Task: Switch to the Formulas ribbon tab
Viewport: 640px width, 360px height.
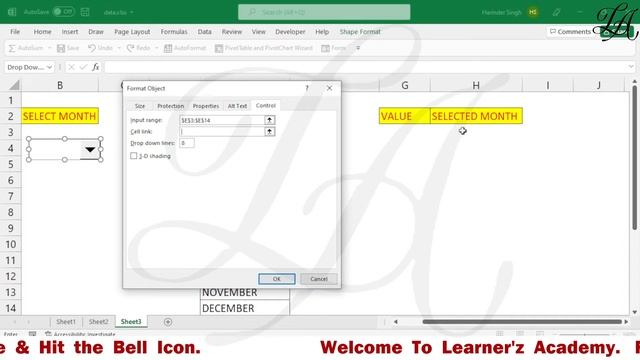Action: click(174, 32)
